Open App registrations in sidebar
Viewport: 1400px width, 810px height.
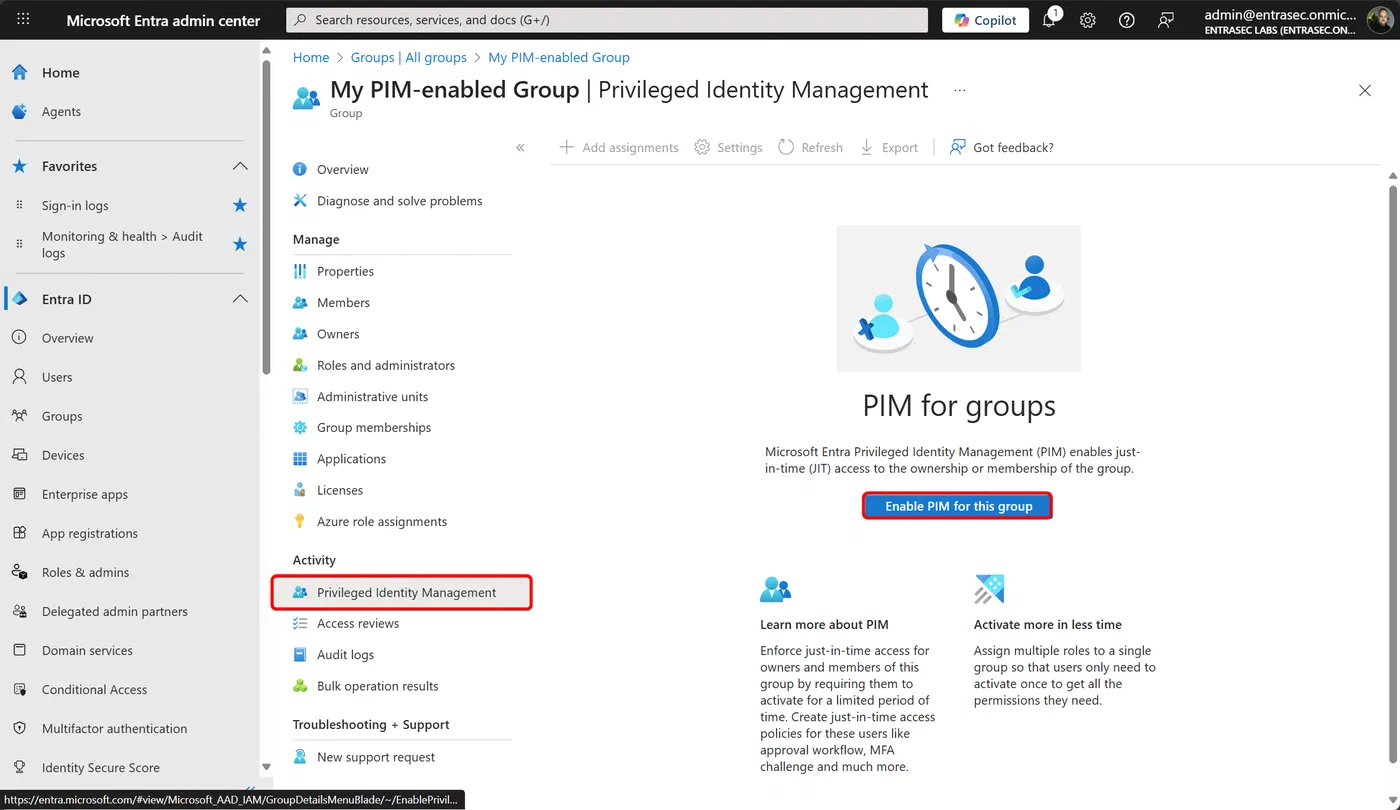click(90, 533)
